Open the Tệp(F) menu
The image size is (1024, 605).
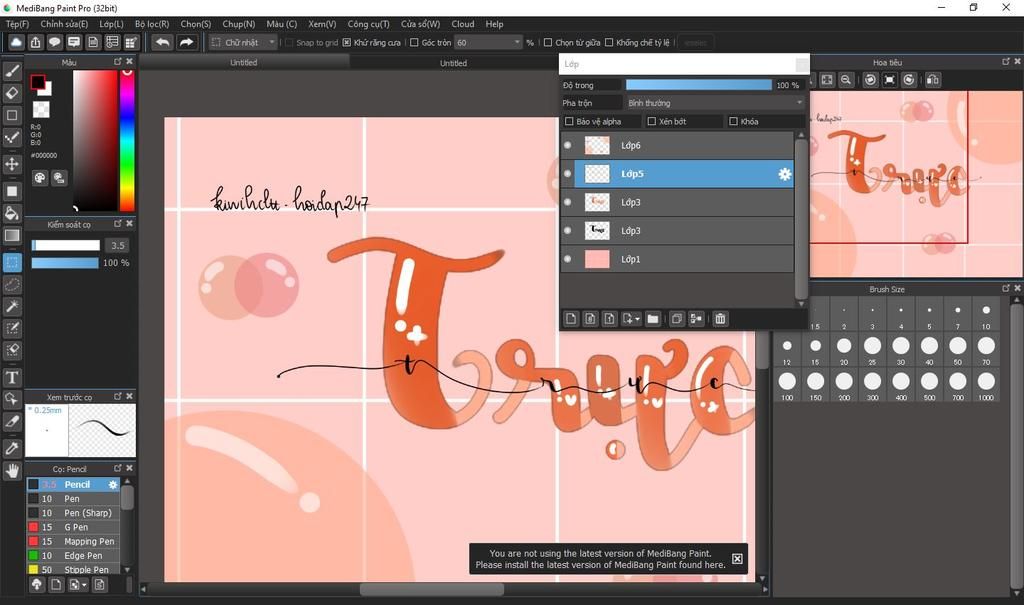(17, 24)
